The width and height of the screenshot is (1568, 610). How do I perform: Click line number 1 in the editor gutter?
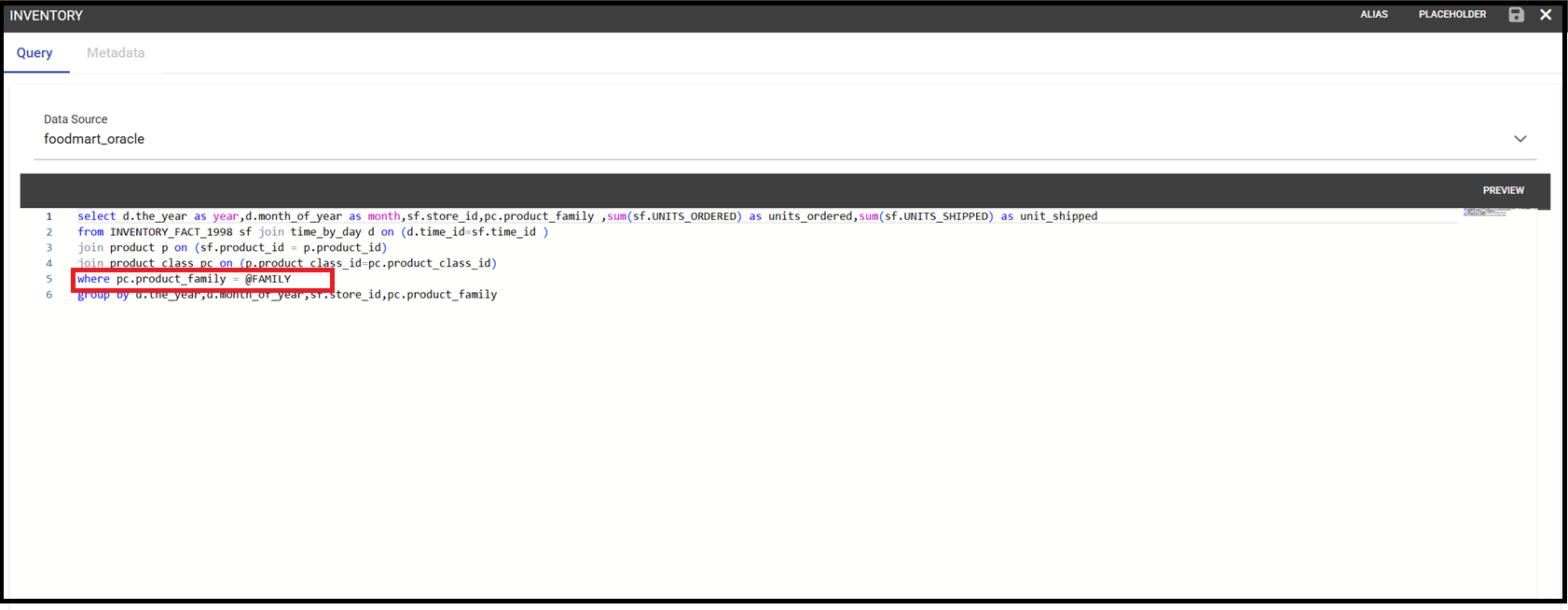pos(49,216)
